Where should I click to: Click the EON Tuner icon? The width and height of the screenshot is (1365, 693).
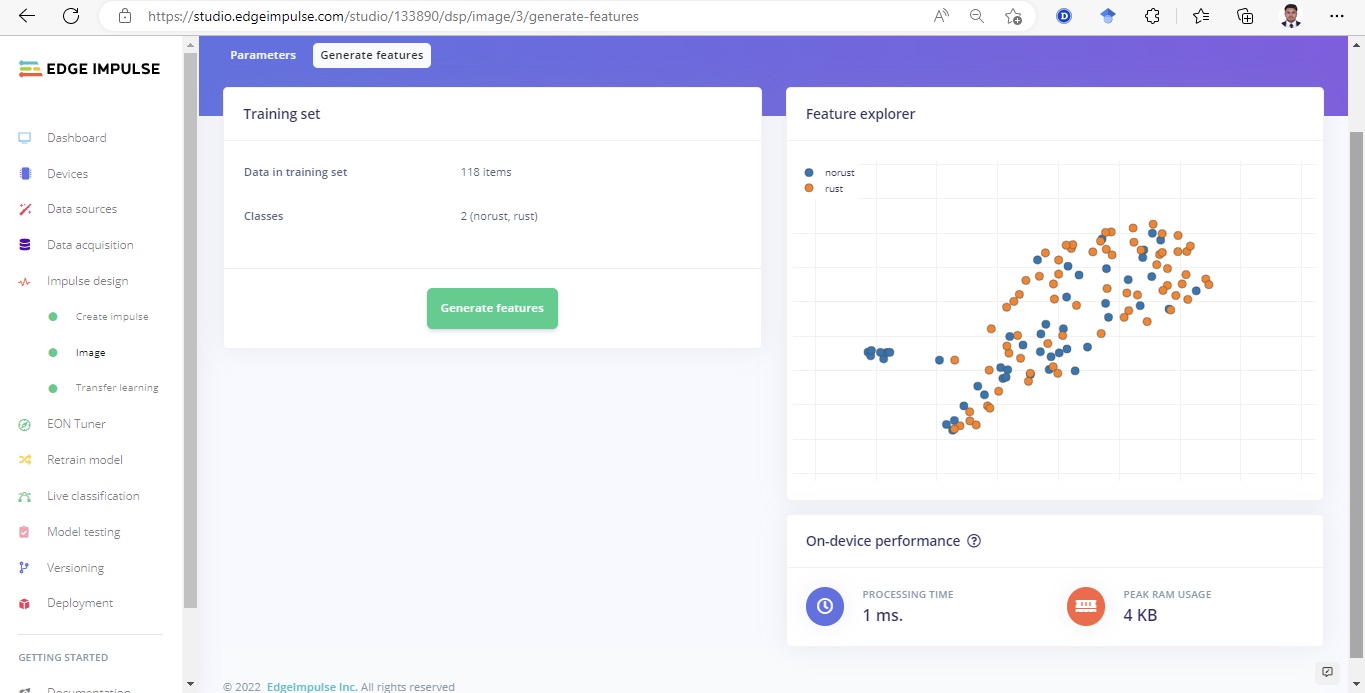(x=25, y=424)
